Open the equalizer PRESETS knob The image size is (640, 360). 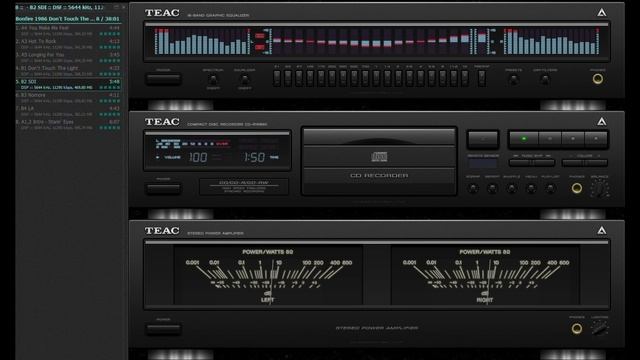tap(513, 79)
